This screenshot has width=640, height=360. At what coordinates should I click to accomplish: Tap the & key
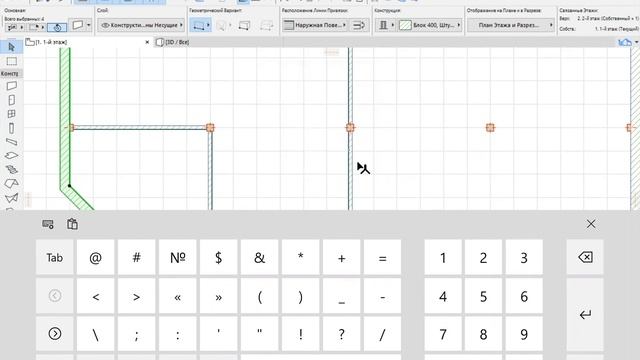pyautogui.click(x=260, y=258)
